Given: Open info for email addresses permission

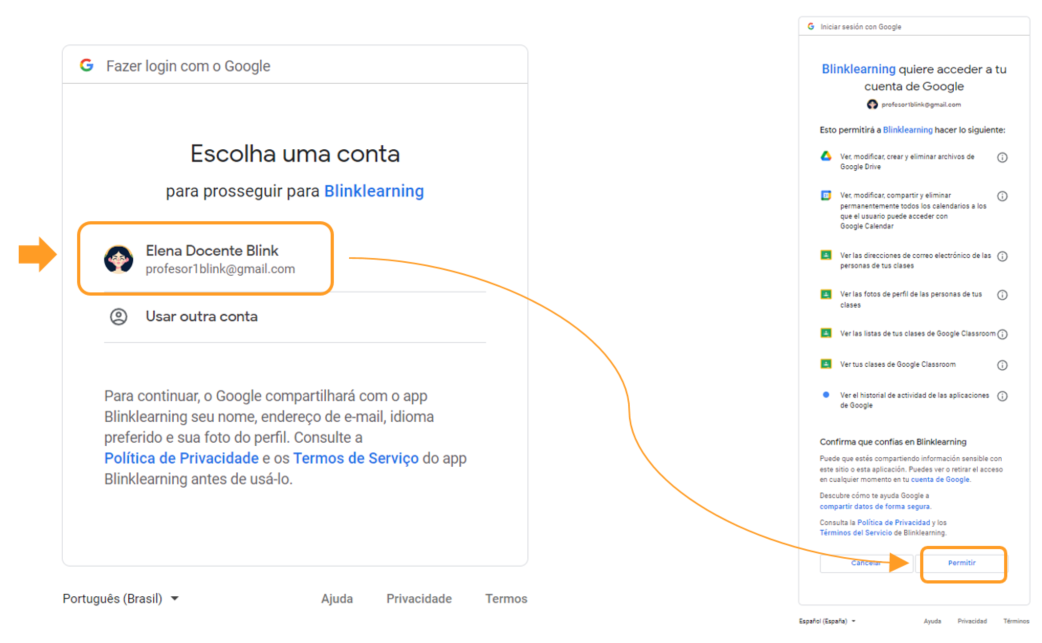Looking at the screenshot, I should pyautogui.click(x=1002, y=257).
